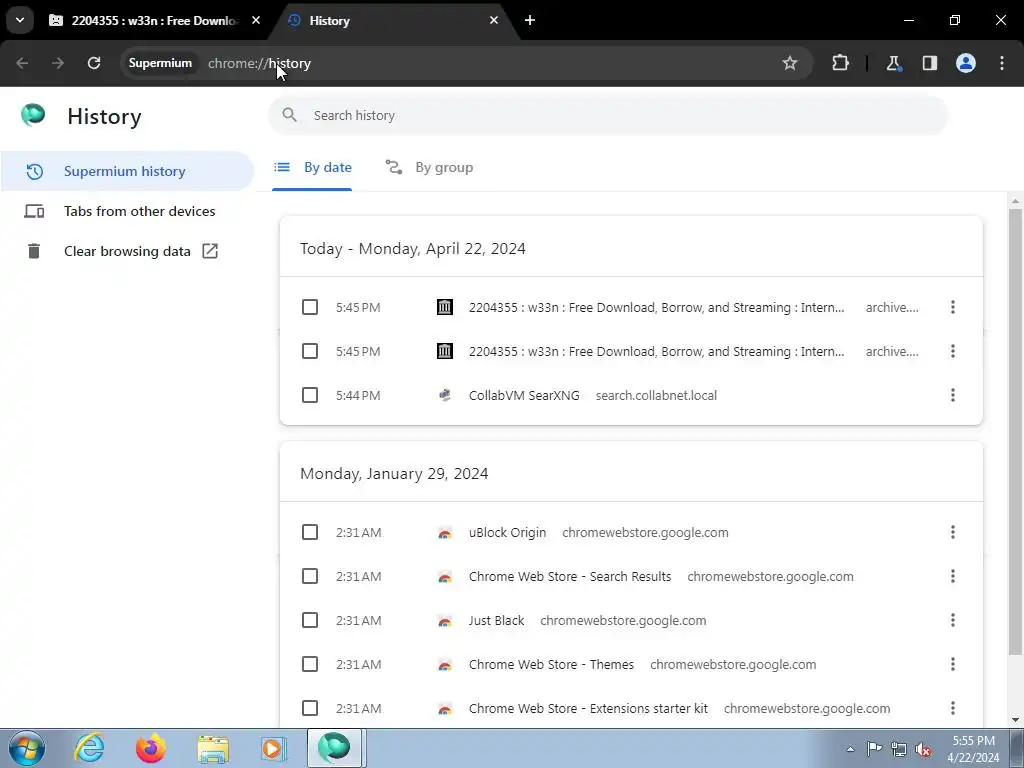Launch Firefox from the taskbar

(151, 748)
